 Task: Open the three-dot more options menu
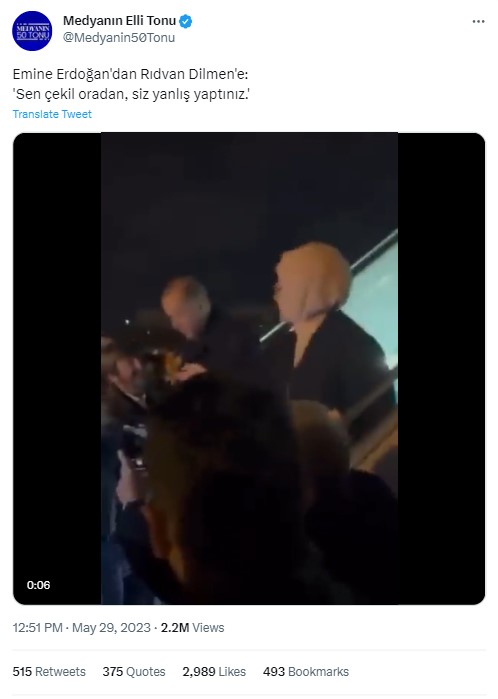pos(478,21)
